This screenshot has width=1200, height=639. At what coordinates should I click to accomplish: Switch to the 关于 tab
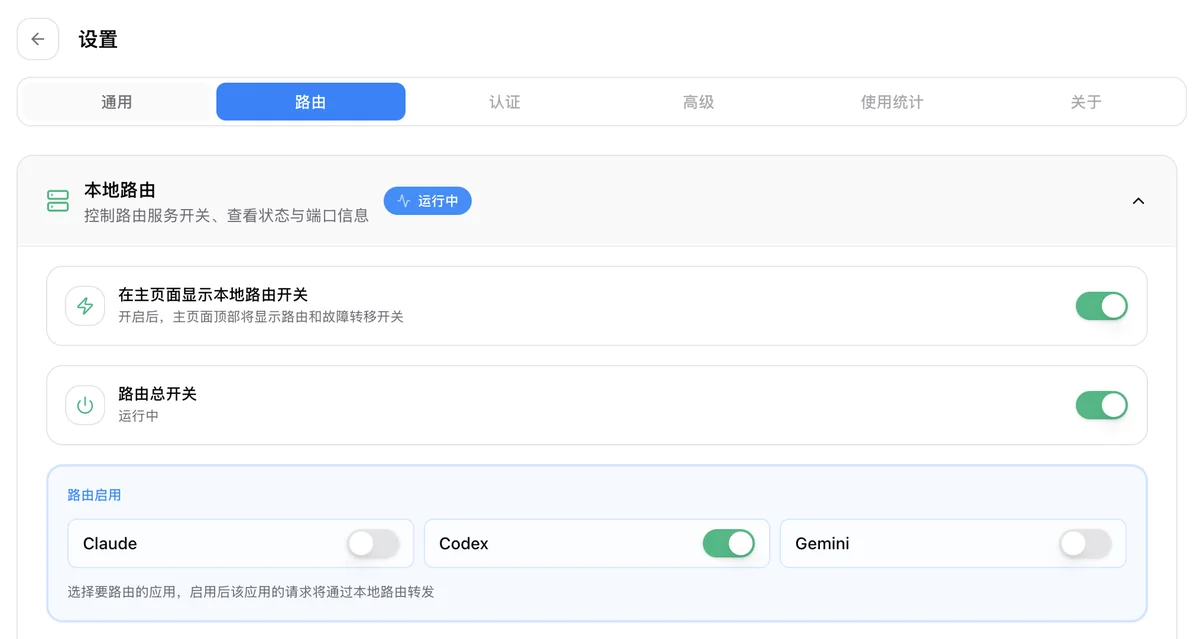pos(1086,102)
